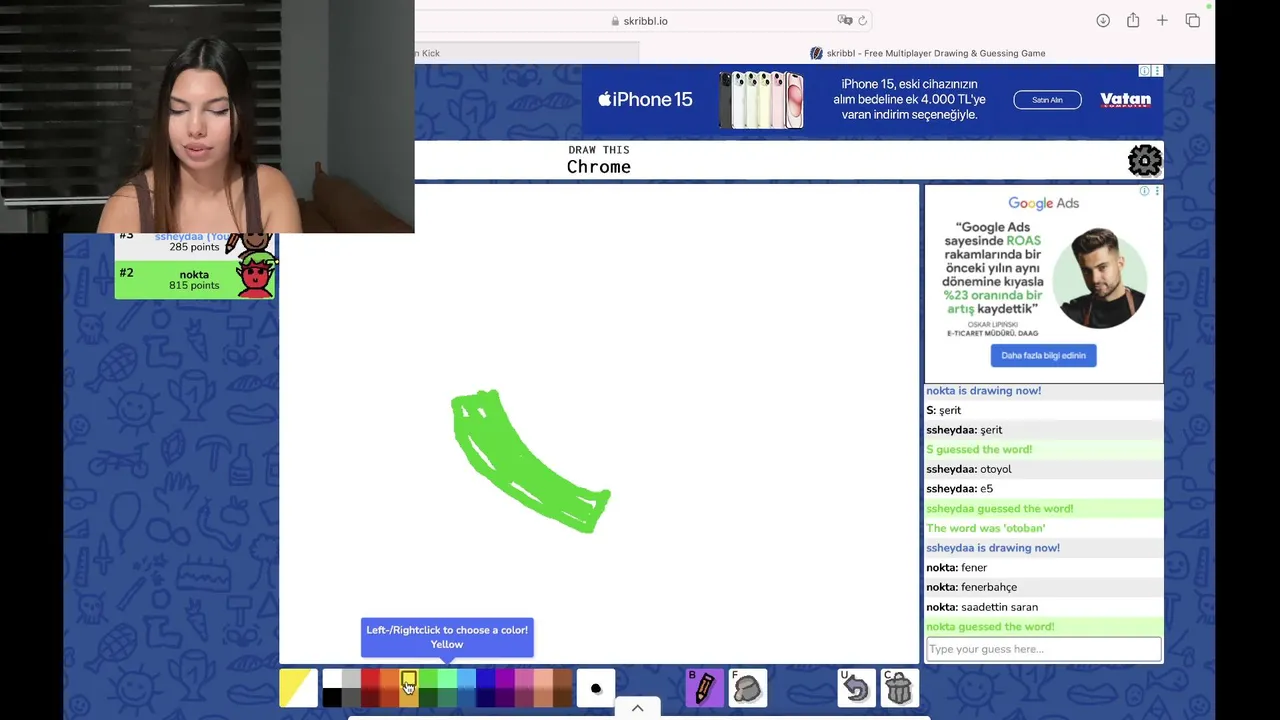The image size is (1280, 720).
Task: Click the Safari share icon
Action: coord(1133,20)
